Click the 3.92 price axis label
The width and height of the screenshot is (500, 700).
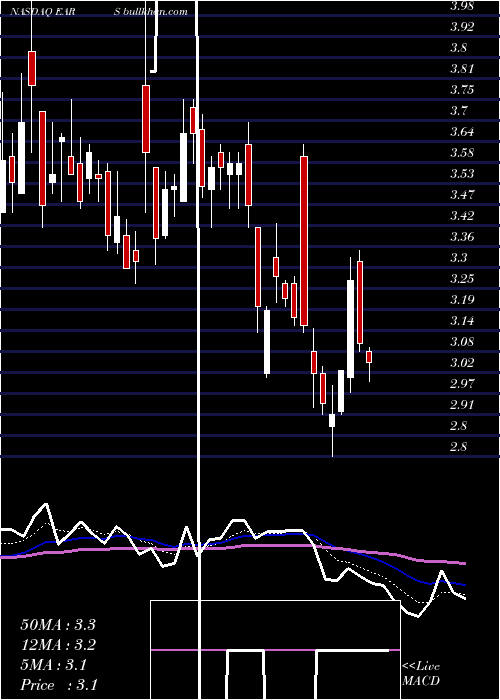(x=462, y=27)
